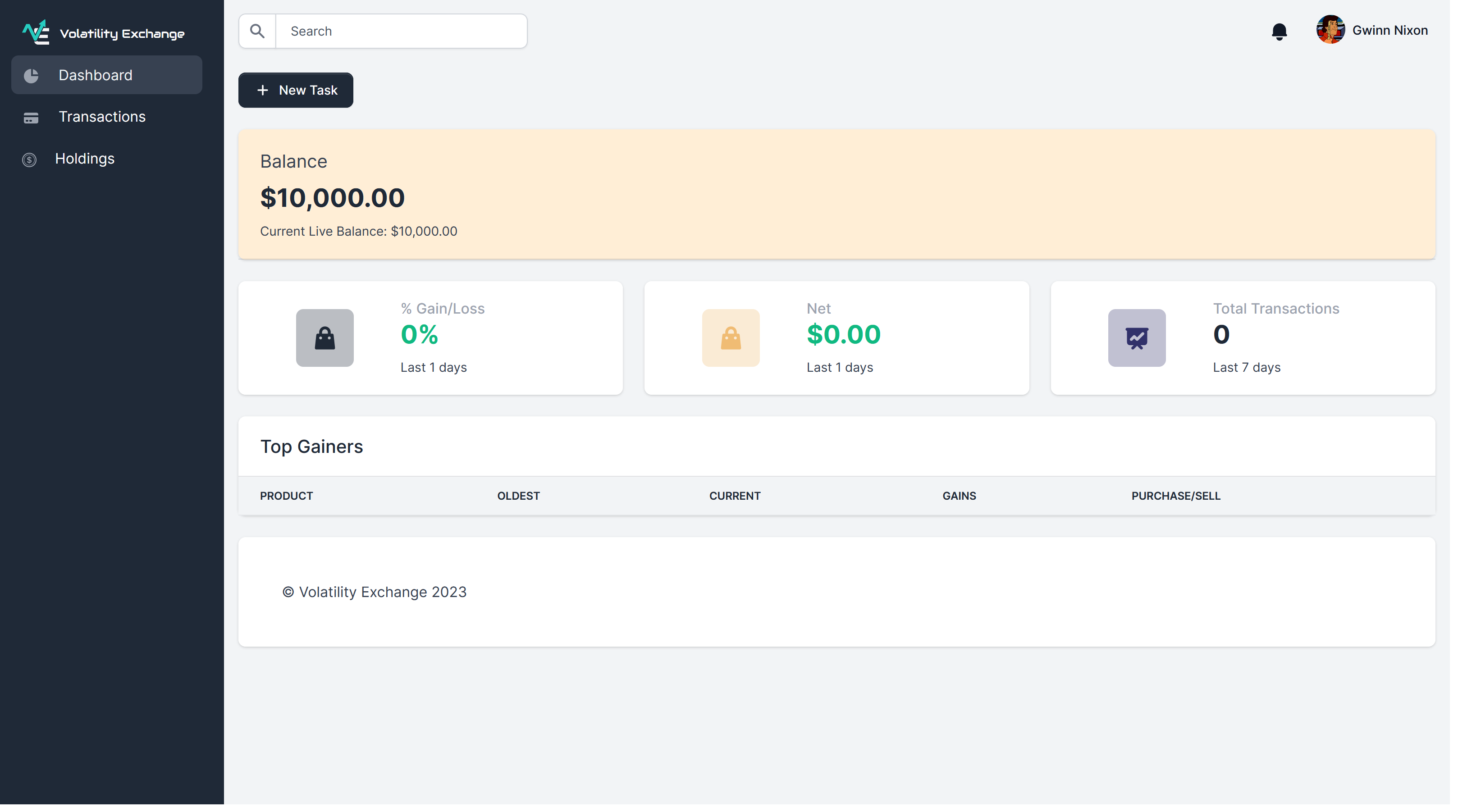Click the 'Net' label
The image size is (1458, 812).
823,310
